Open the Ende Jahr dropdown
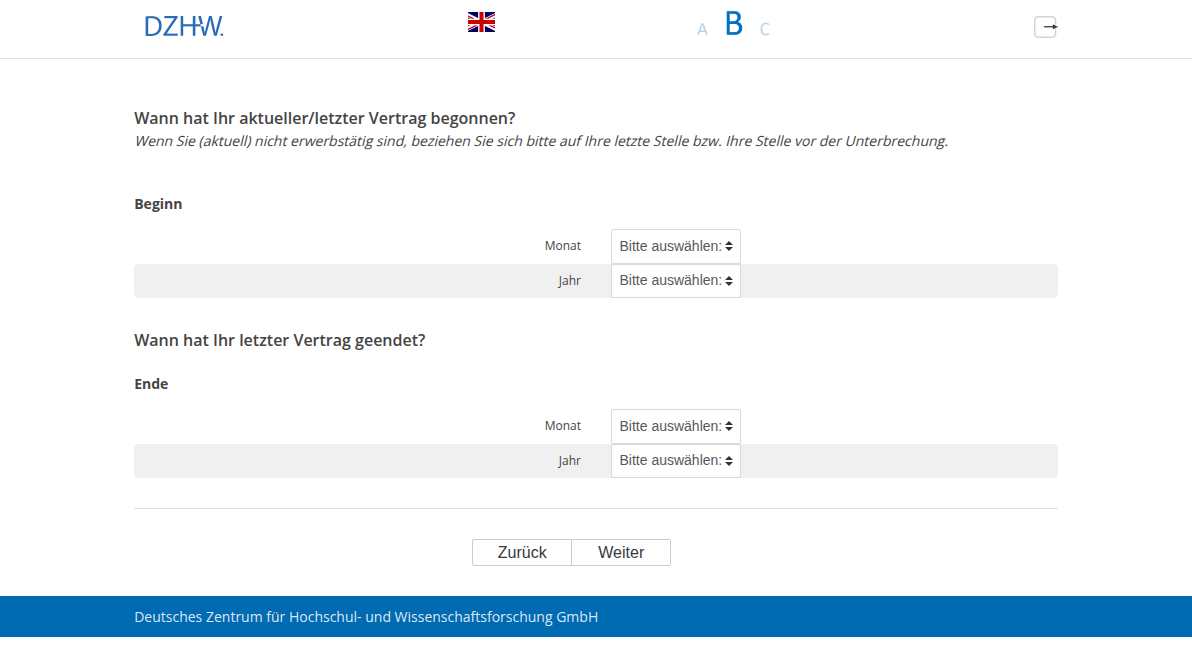The height and width of the screenshot is (646, 1192). (676, 461)
